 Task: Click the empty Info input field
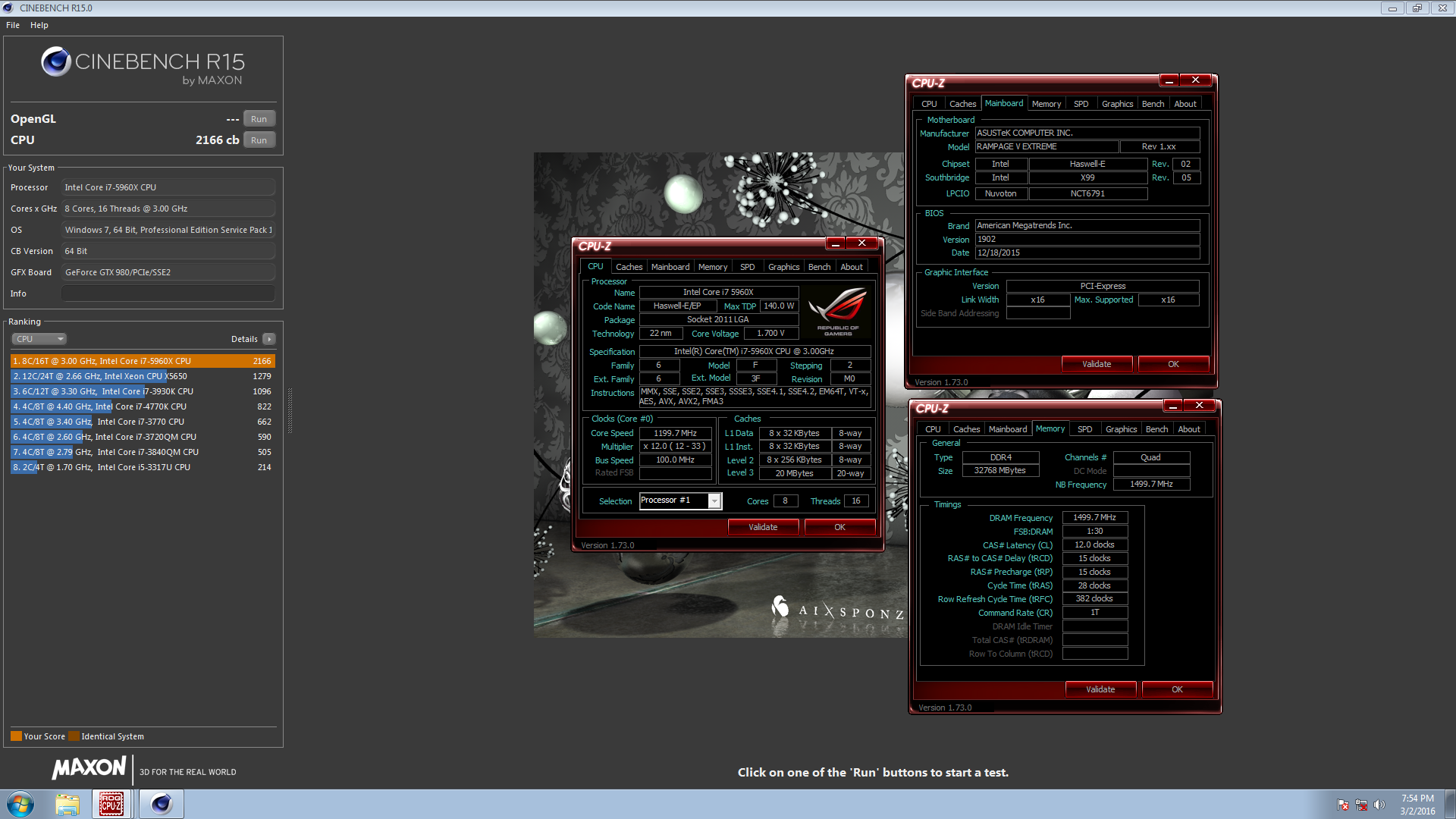pos(168,293)
